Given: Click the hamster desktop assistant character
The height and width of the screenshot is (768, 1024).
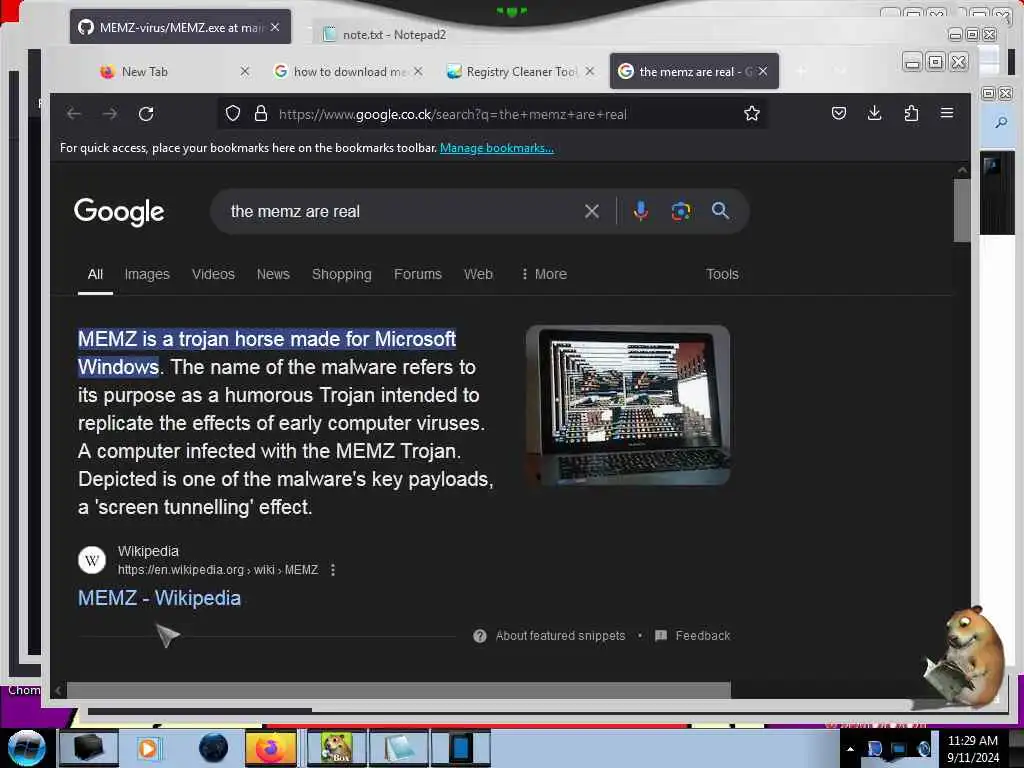Looking at the screenshot, I should coord(965,656).
